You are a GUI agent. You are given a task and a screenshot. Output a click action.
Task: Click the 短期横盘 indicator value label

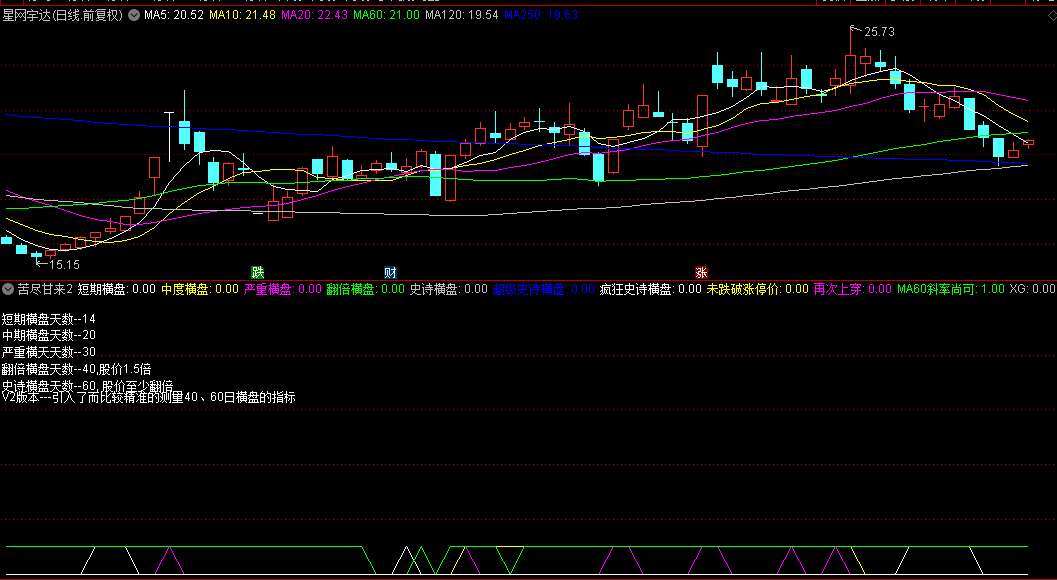click(x=116, y=289)
